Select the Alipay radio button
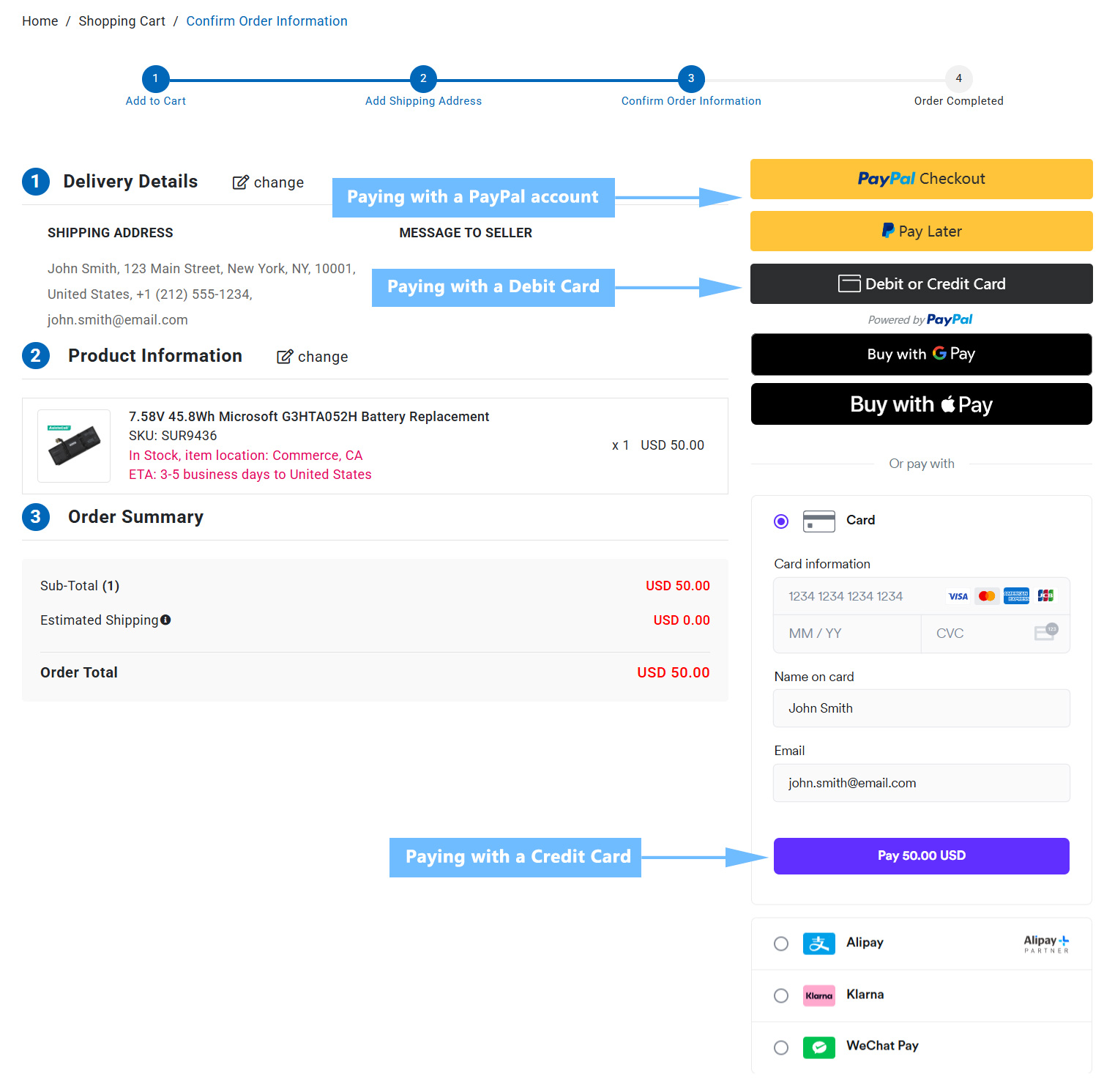The height and width of the screenshot is (1092, 1104). coord(781,943)
